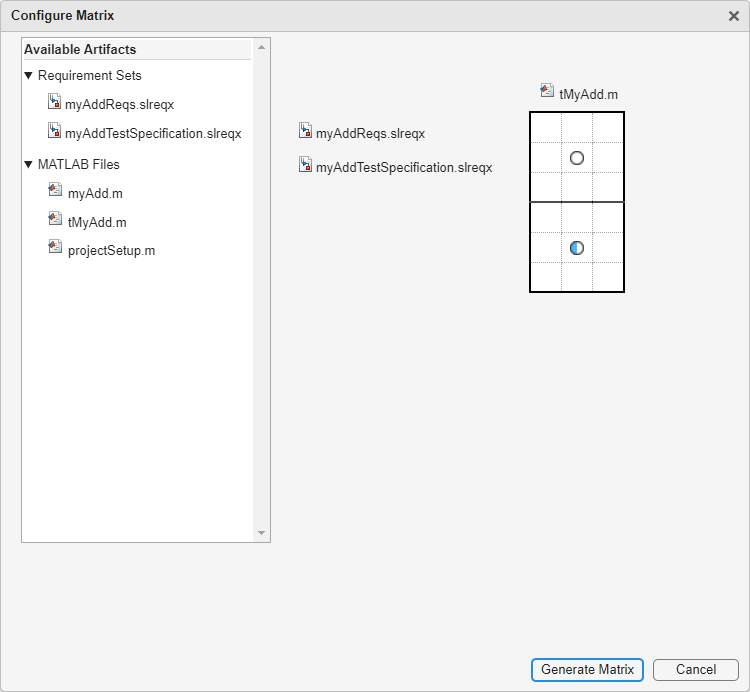Collapse the Requirement Sets tree node
The image size is (750, 692).
pyautogui.click(x=28, y=76)
